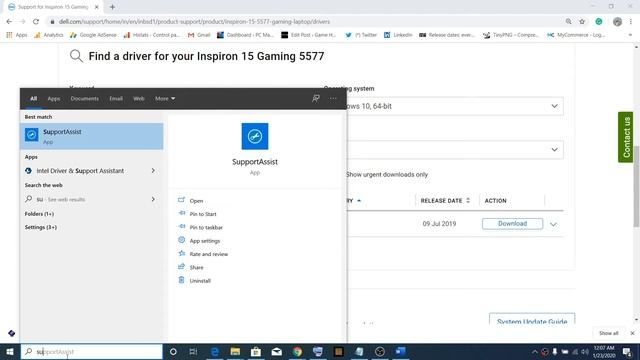640x360 pixels.
Task: Switch to the Email search tab
Action: (x=116, y=98)
